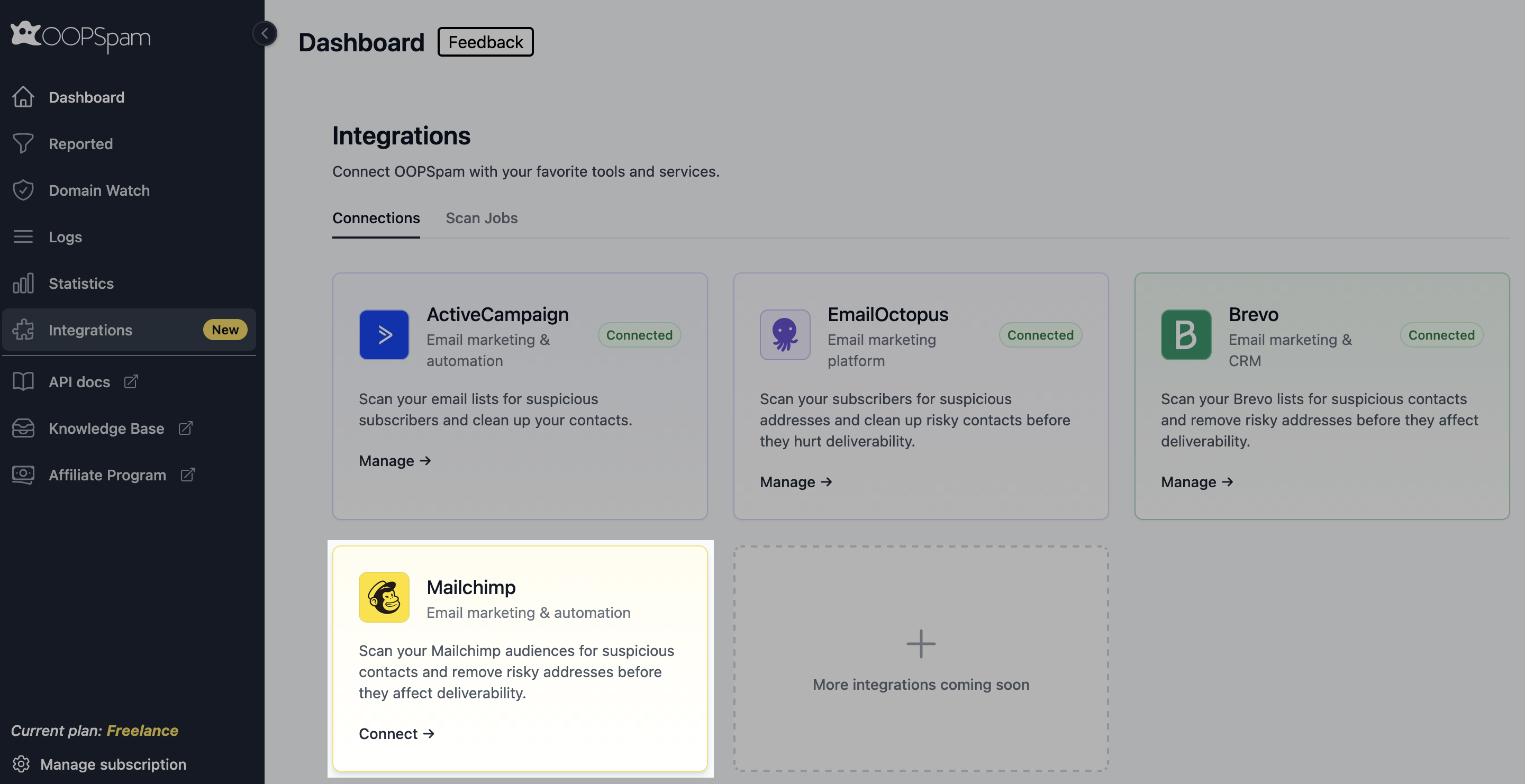Click the Affiliate Program money icon
The height and width of the screenshot is (784, 1525).
click(23, 475)
